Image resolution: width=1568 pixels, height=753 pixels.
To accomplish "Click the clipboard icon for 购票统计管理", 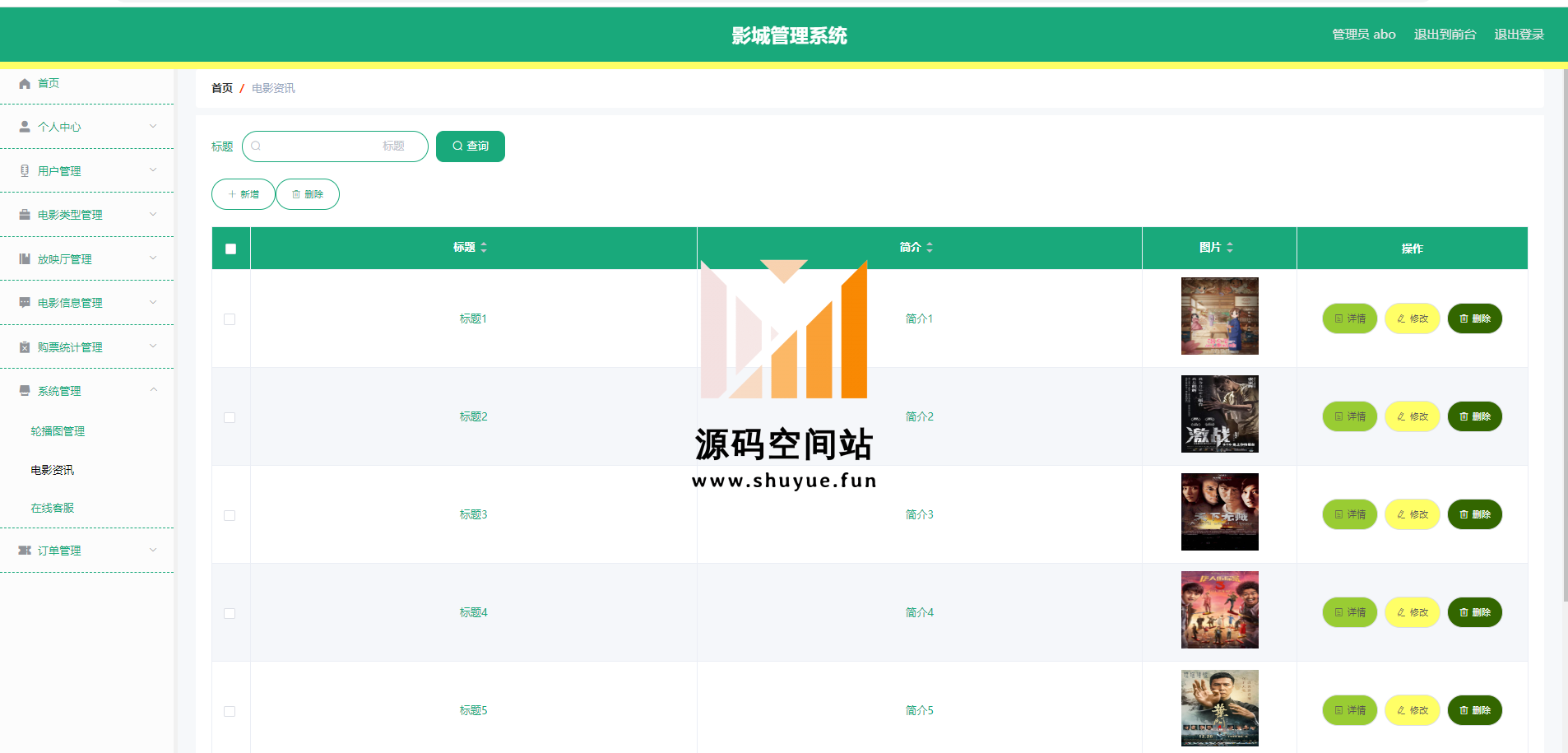I will (x=25, y=346).
